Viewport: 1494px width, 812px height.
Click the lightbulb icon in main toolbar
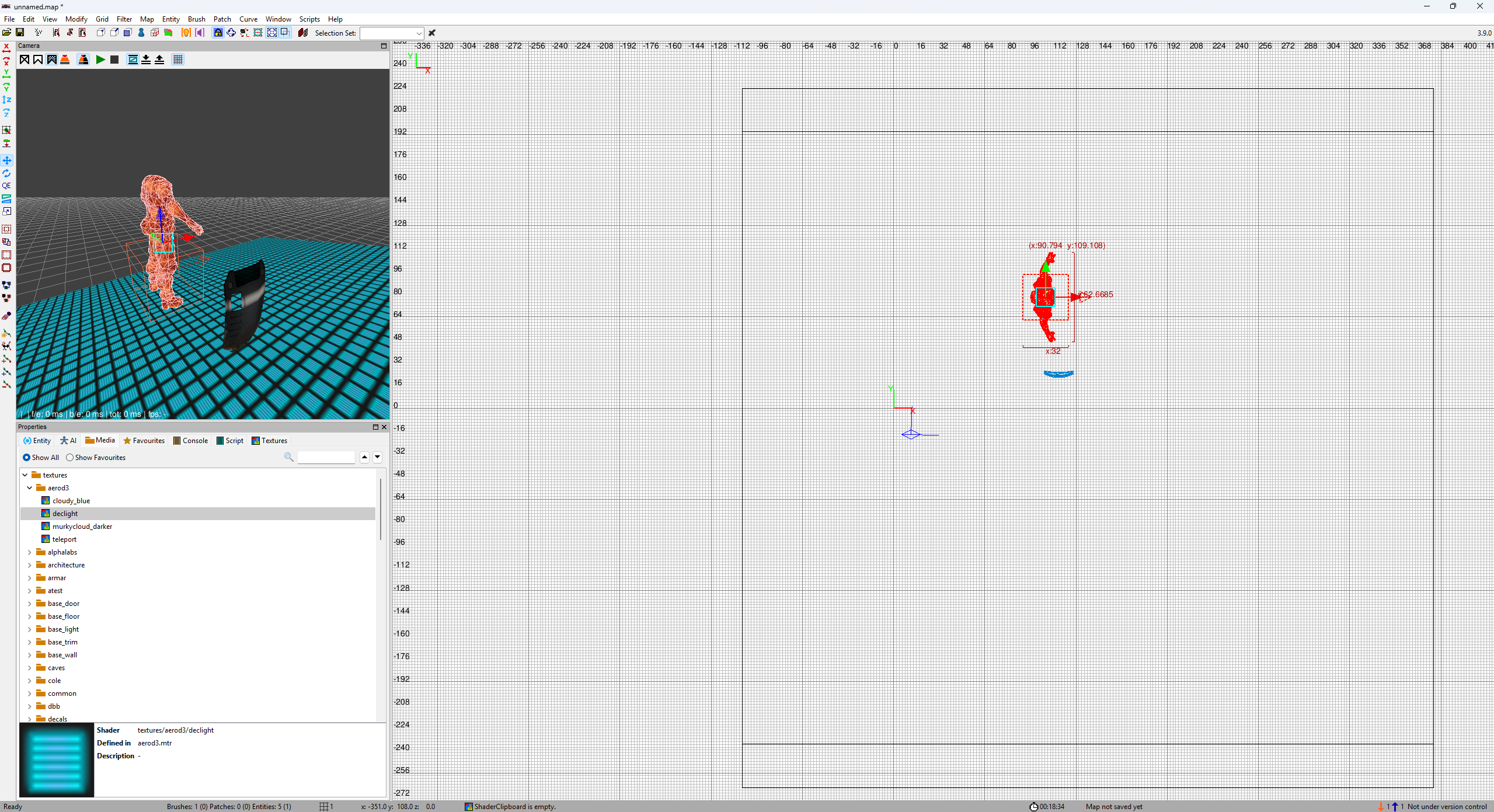(186, 33)
